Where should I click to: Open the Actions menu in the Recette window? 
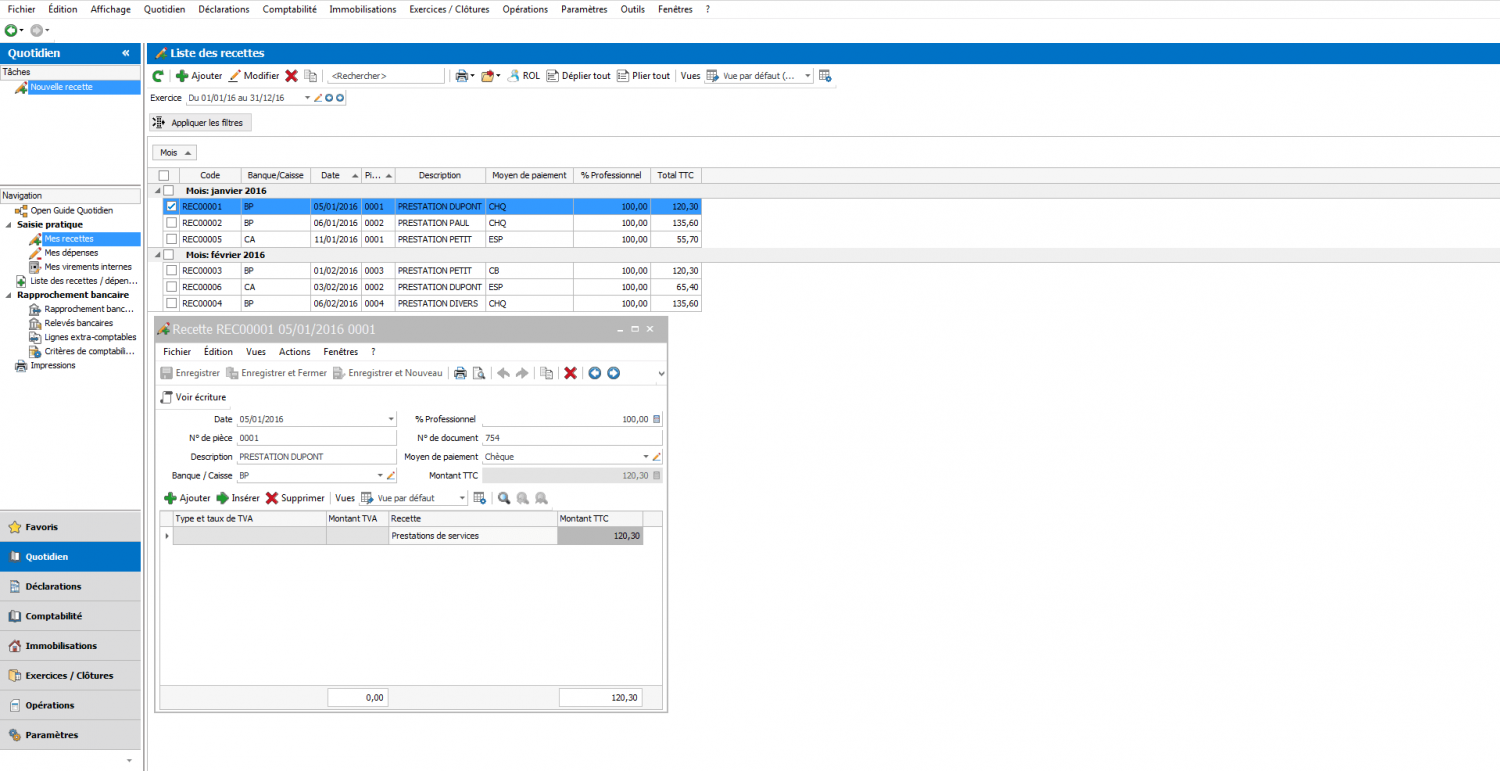pyautogui.click(x=294, y=352)
